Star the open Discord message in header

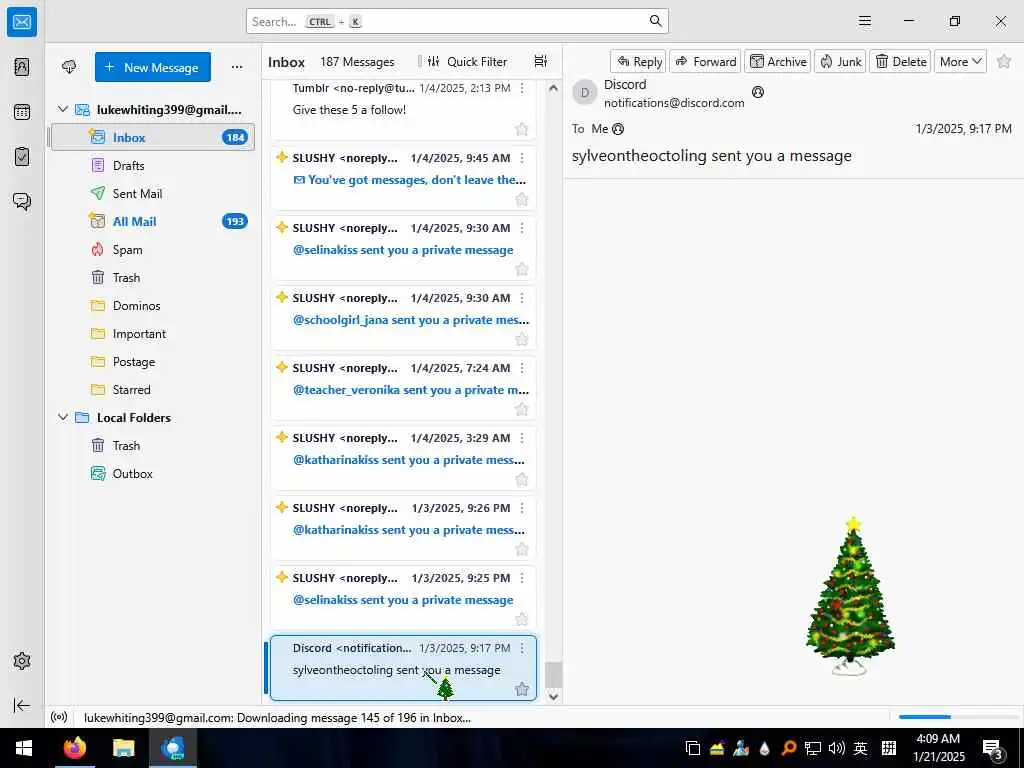click(1004, 61)
